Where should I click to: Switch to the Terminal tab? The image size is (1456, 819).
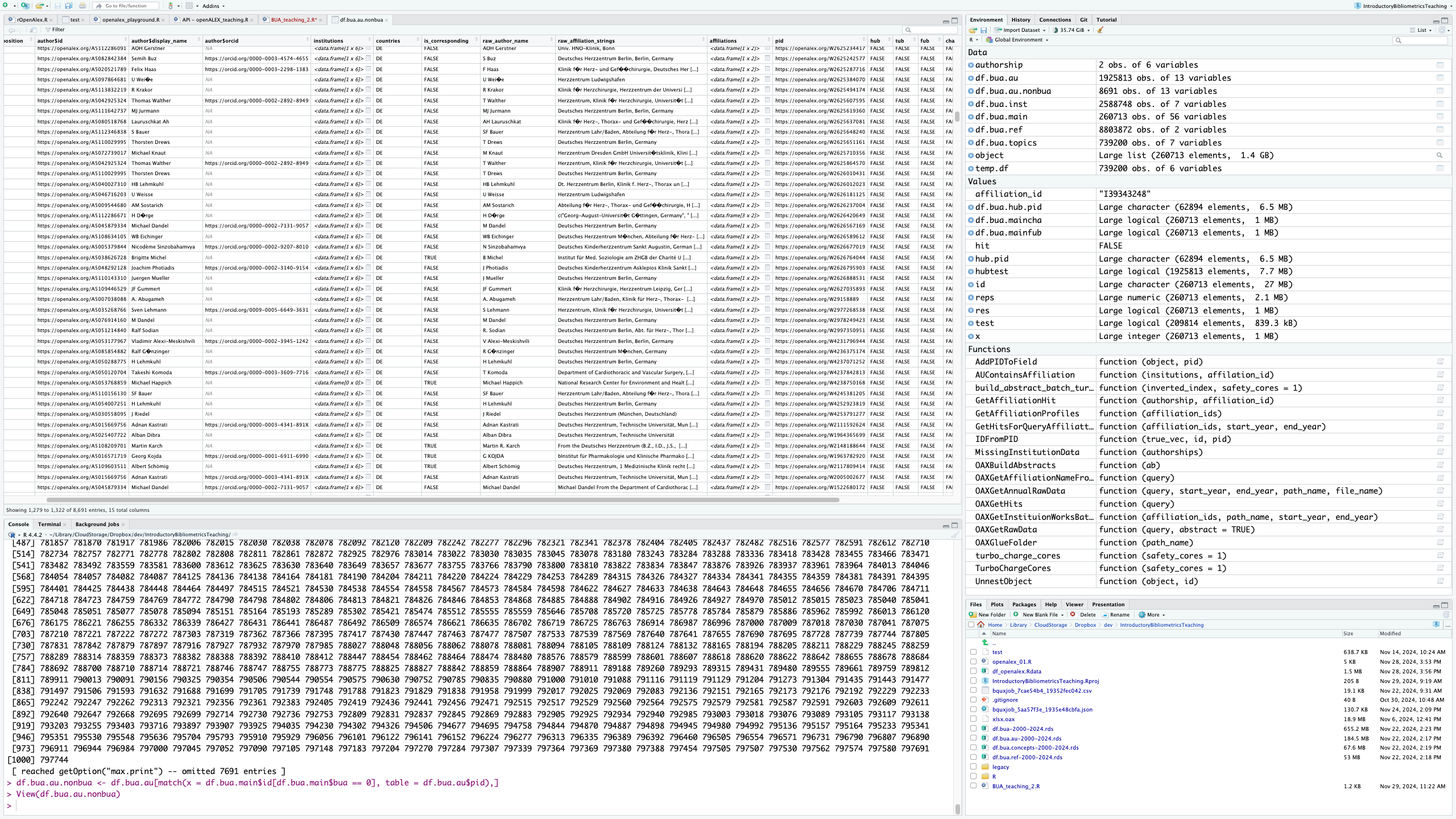click(49, 524)
